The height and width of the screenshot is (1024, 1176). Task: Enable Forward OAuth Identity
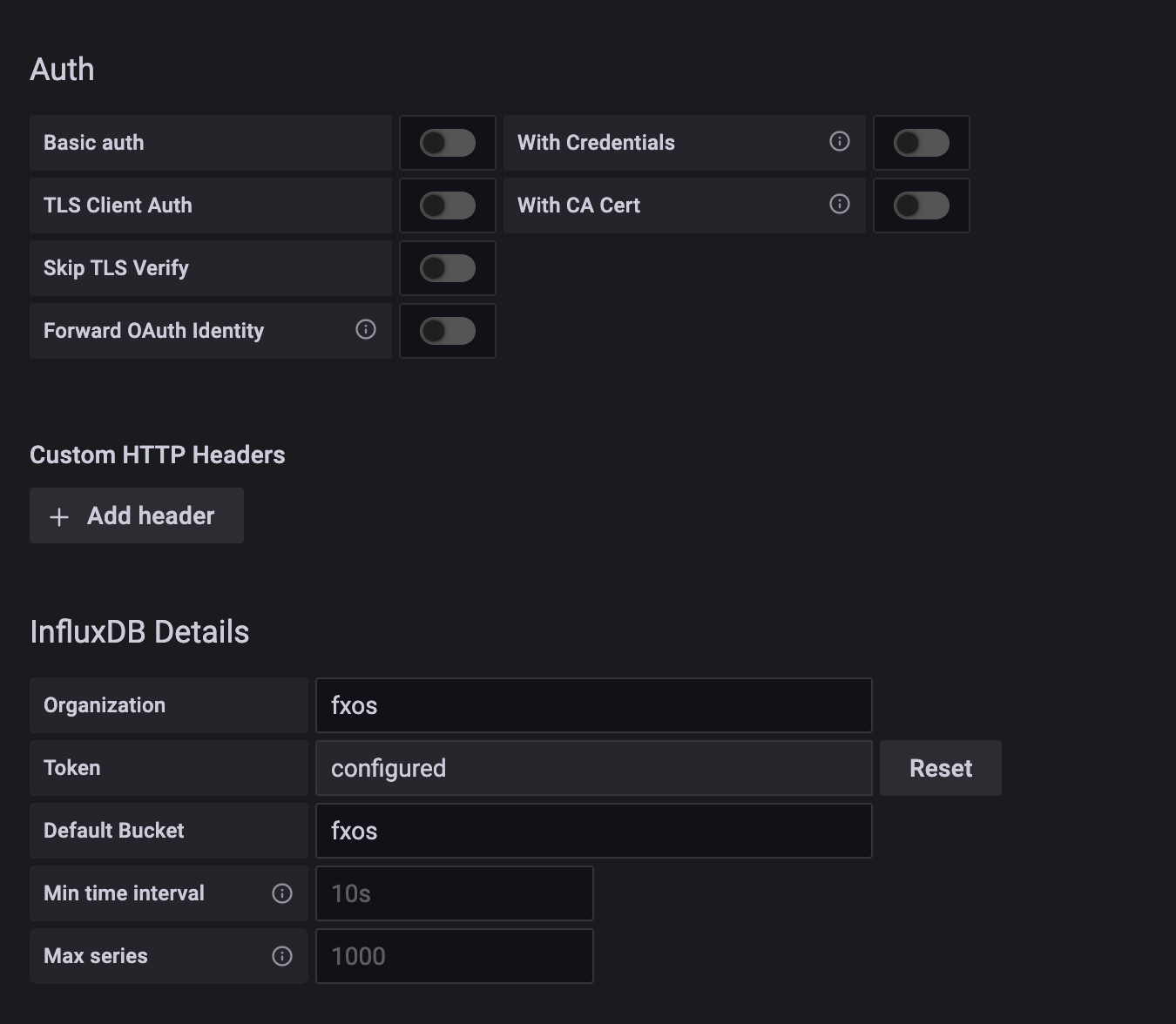tap(447, 331)
